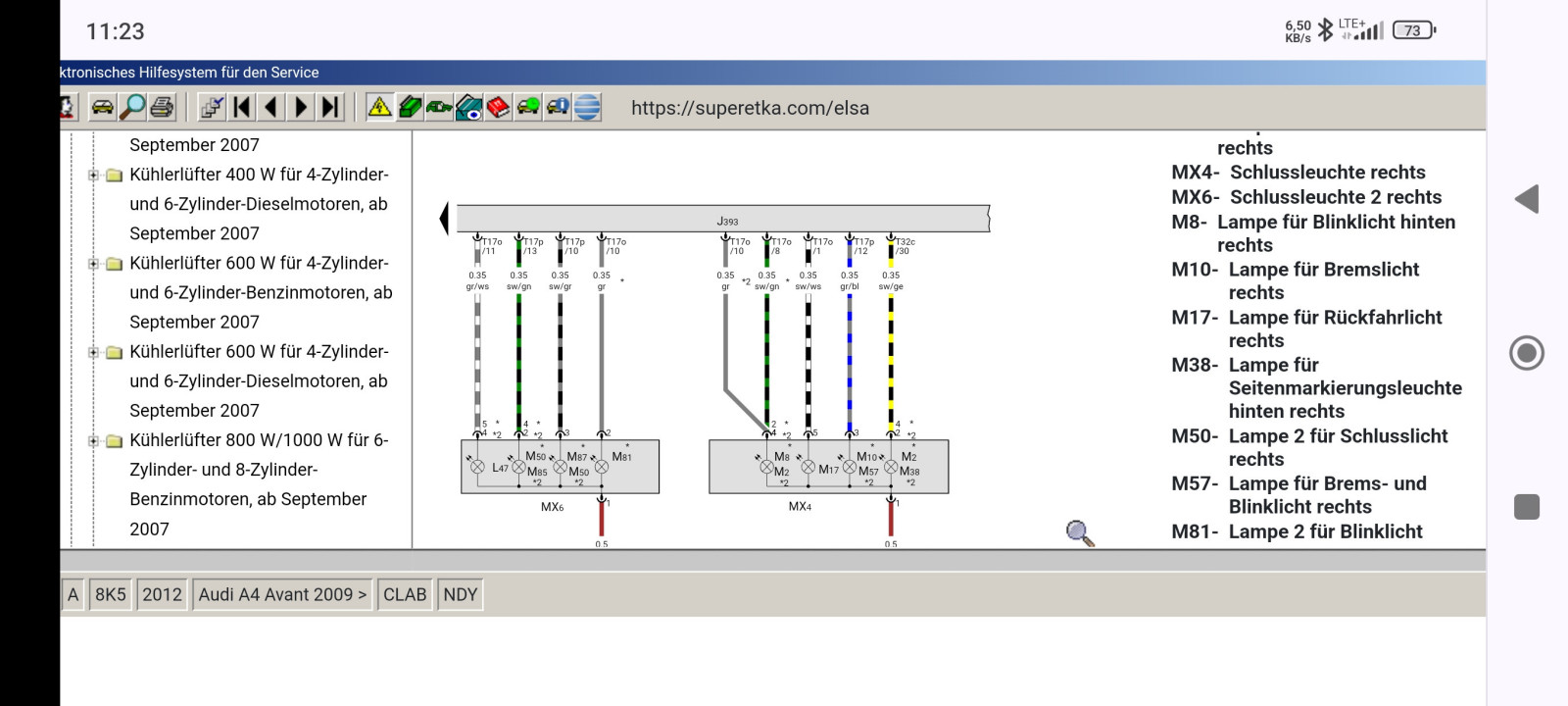Expand Kühlerlüfter 600 W Benzinmotoren folder
Screen dimensions: 1568x706
94,264
